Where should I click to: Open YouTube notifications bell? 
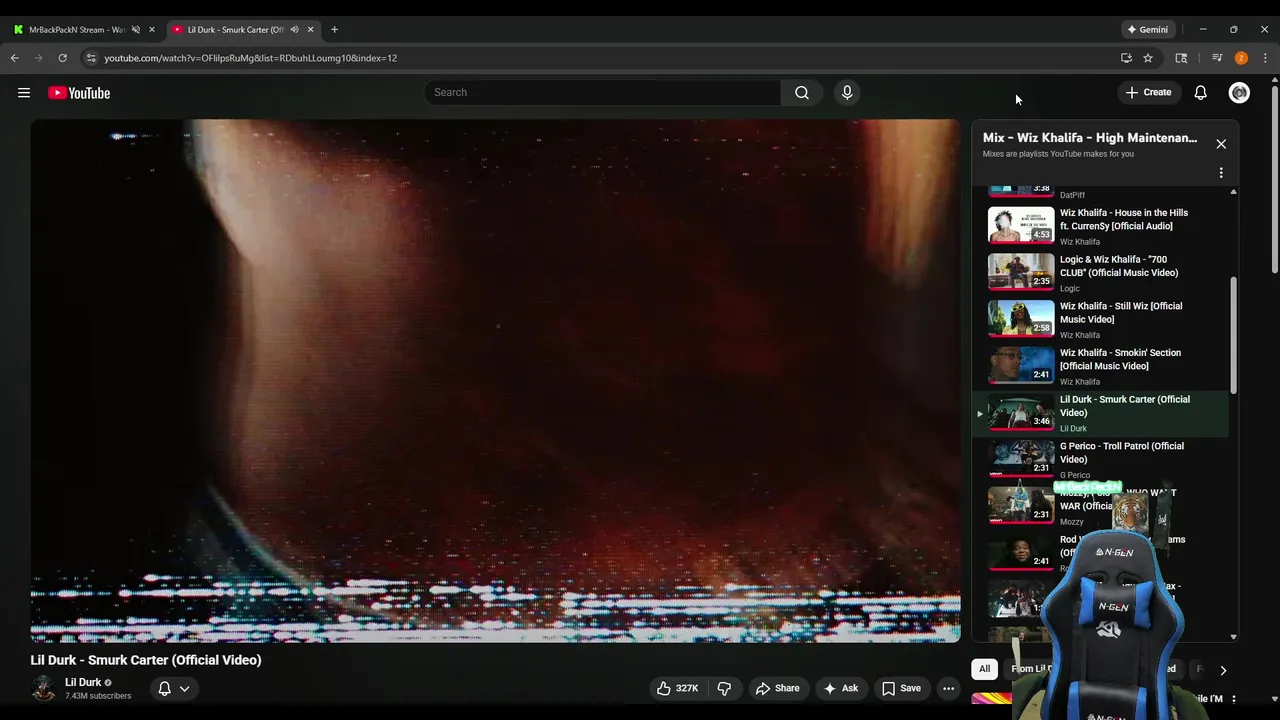point(1201,92)
